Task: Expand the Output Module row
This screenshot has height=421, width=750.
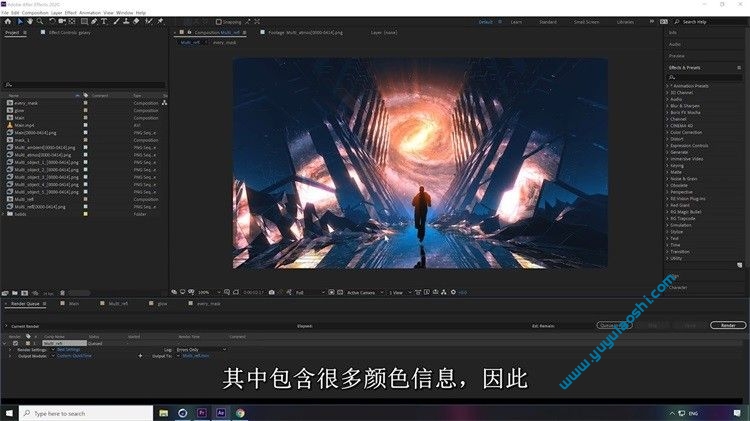Action: [10, 356]
